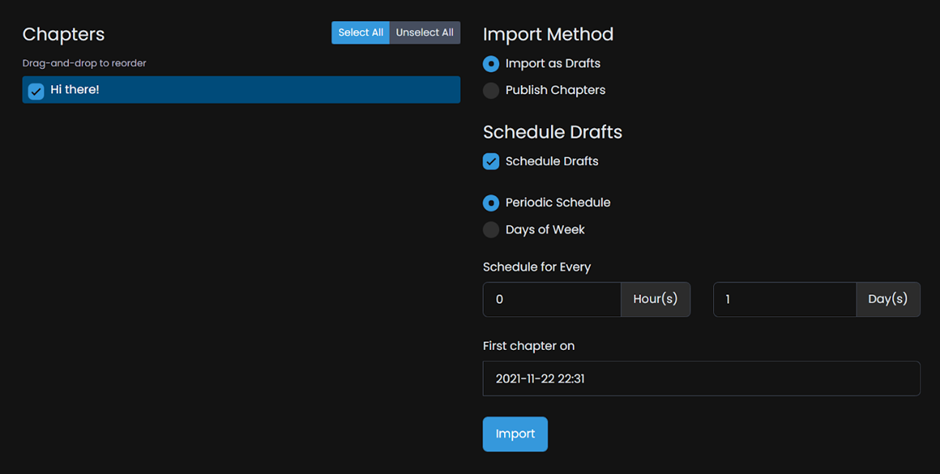Click the Schedule Drafts section heading

click(552, 132)
